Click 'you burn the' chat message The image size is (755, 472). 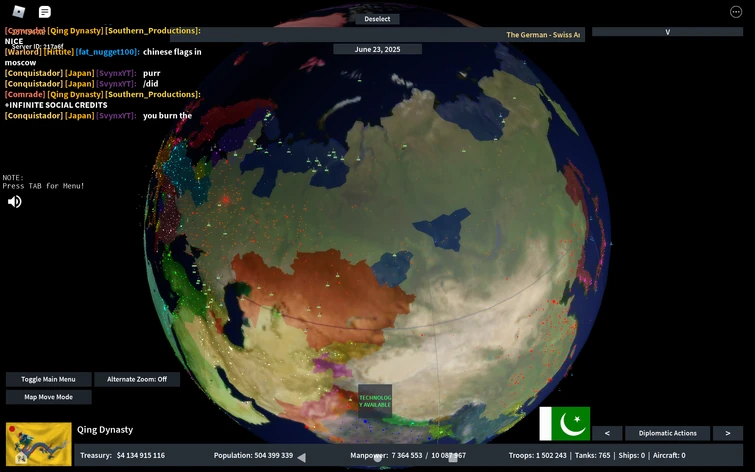(x=168, y=116)
